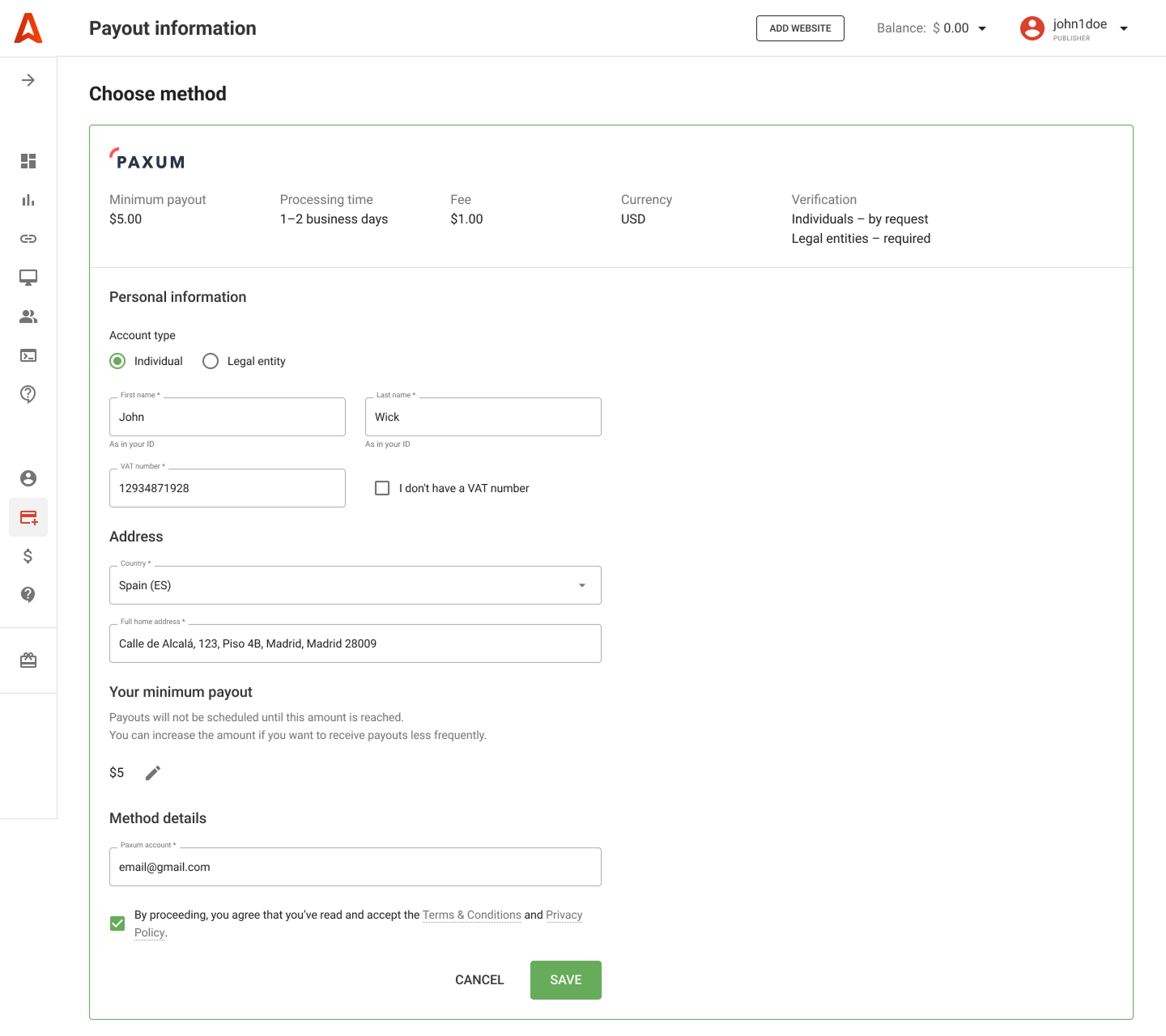Uncheck the terms agreement checkbox

tap(117, 923)
